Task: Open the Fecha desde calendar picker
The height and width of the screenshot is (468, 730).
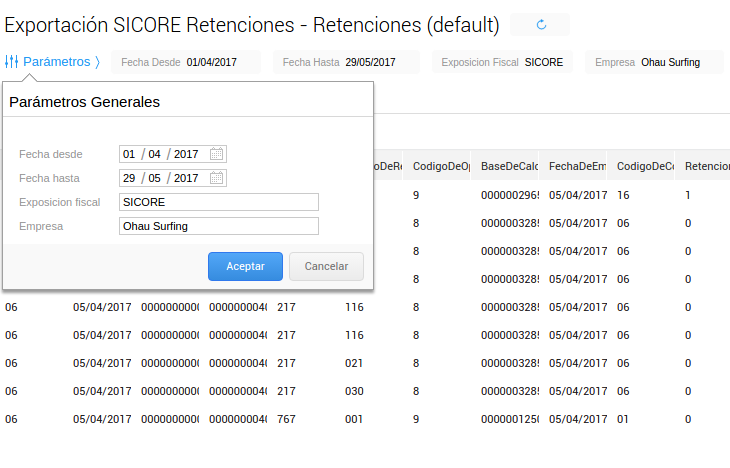Action: tap(217, 154)
